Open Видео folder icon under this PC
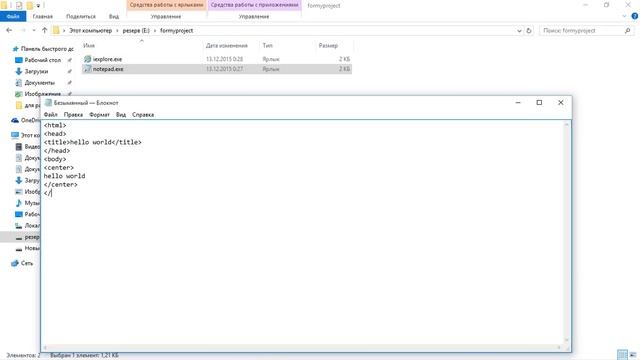The height and width of the screenshot is (360, 640). (19, 147)
